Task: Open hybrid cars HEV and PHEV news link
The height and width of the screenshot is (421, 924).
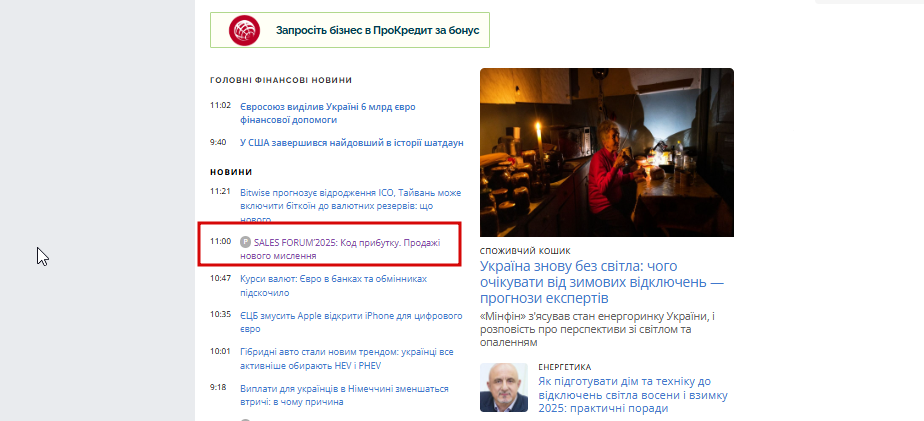Action: 346,358
